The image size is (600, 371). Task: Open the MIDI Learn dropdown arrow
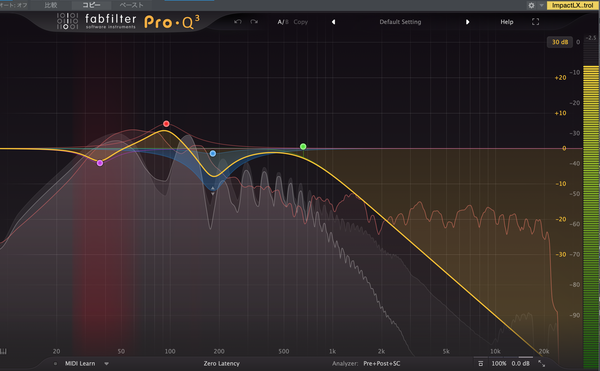pos(106,364)
